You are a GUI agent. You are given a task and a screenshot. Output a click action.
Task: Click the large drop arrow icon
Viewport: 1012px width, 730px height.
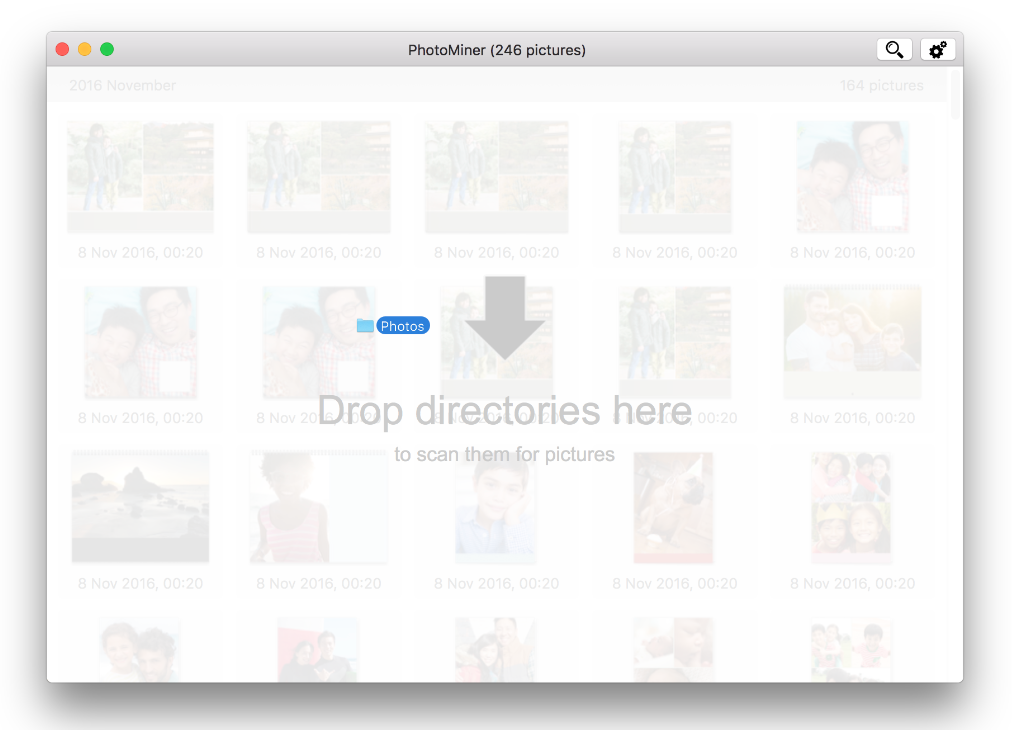point(505,318)
